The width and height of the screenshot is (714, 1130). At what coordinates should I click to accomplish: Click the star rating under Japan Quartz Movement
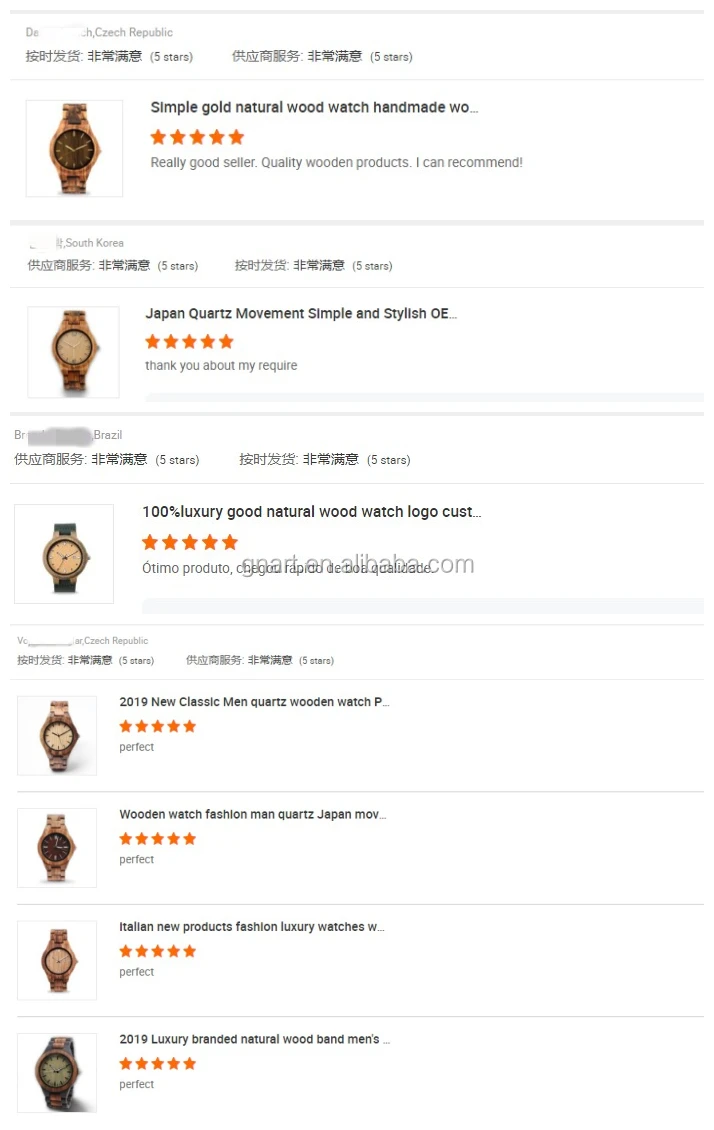coord(189,342)
